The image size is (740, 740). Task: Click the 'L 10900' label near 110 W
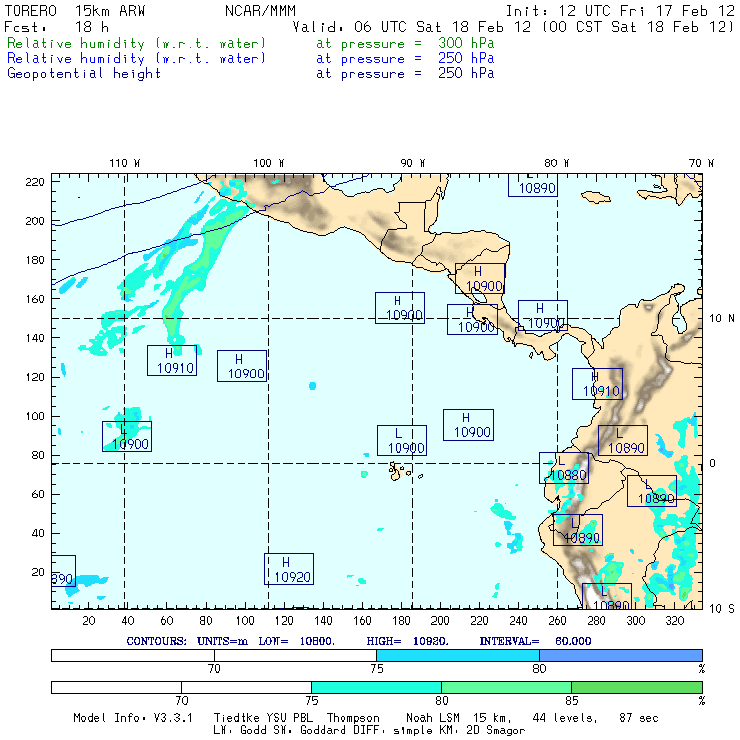click(x=127, y=437)
